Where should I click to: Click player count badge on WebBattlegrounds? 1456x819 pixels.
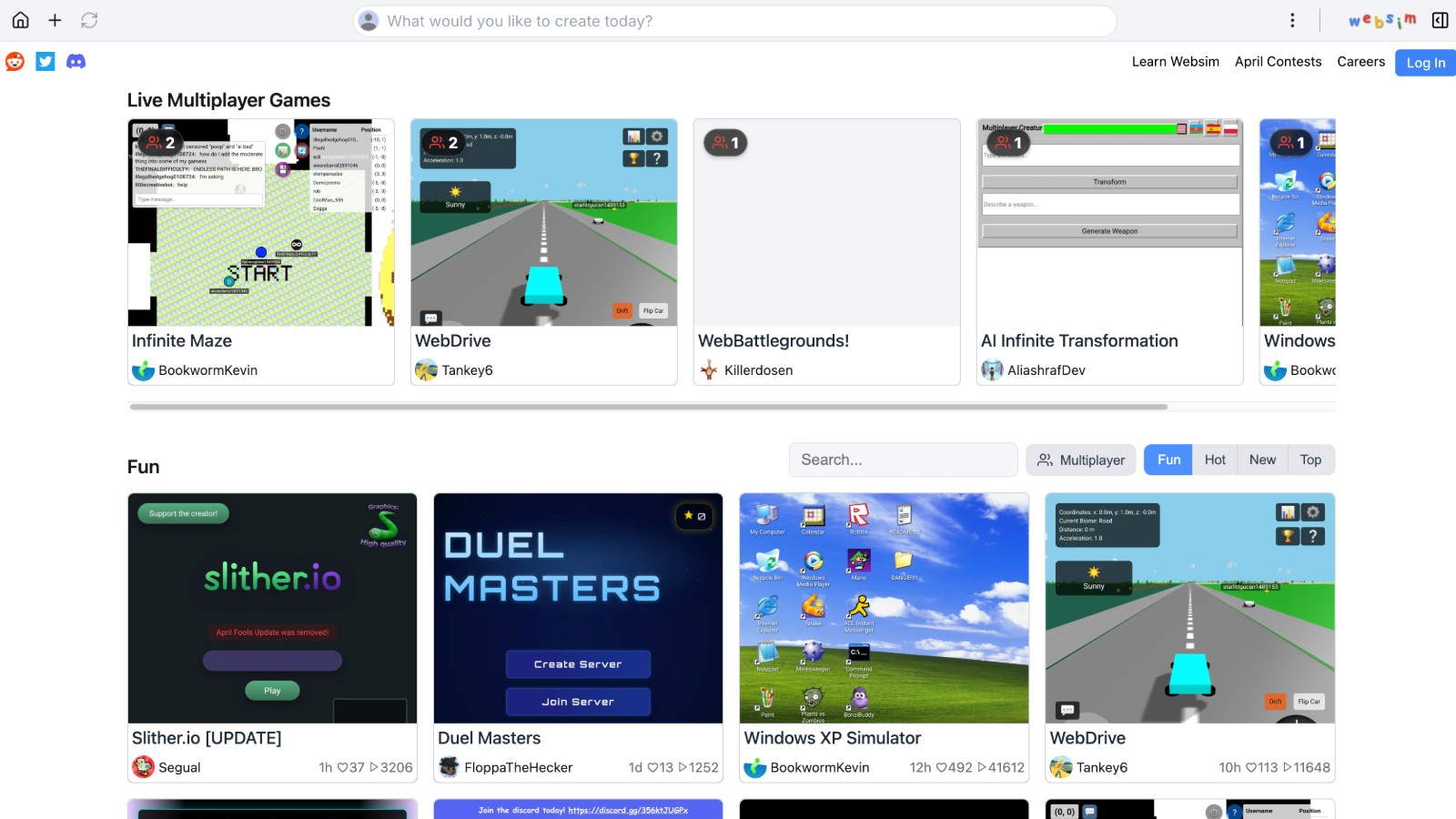(x=725, y=143)
